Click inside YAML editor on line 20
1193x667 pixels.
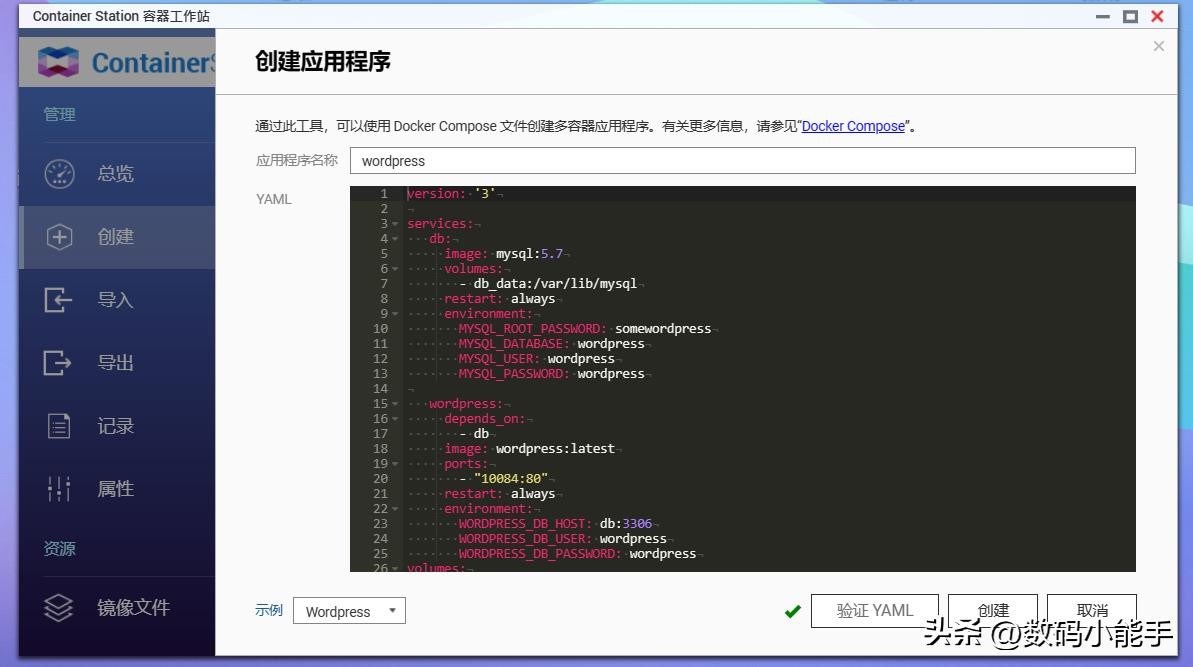700,479
